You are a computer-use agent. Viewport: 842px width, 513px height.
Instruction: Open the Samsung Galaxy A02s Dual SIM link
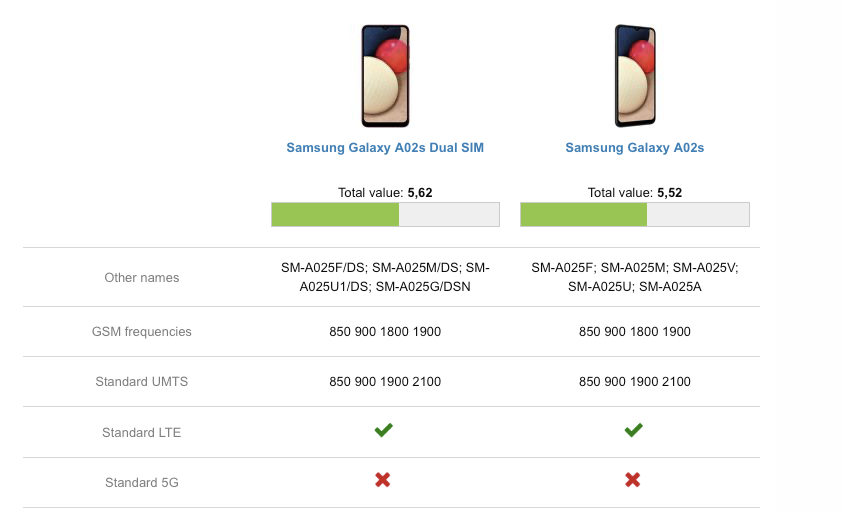pyautogui.click(x=385, y=148)
